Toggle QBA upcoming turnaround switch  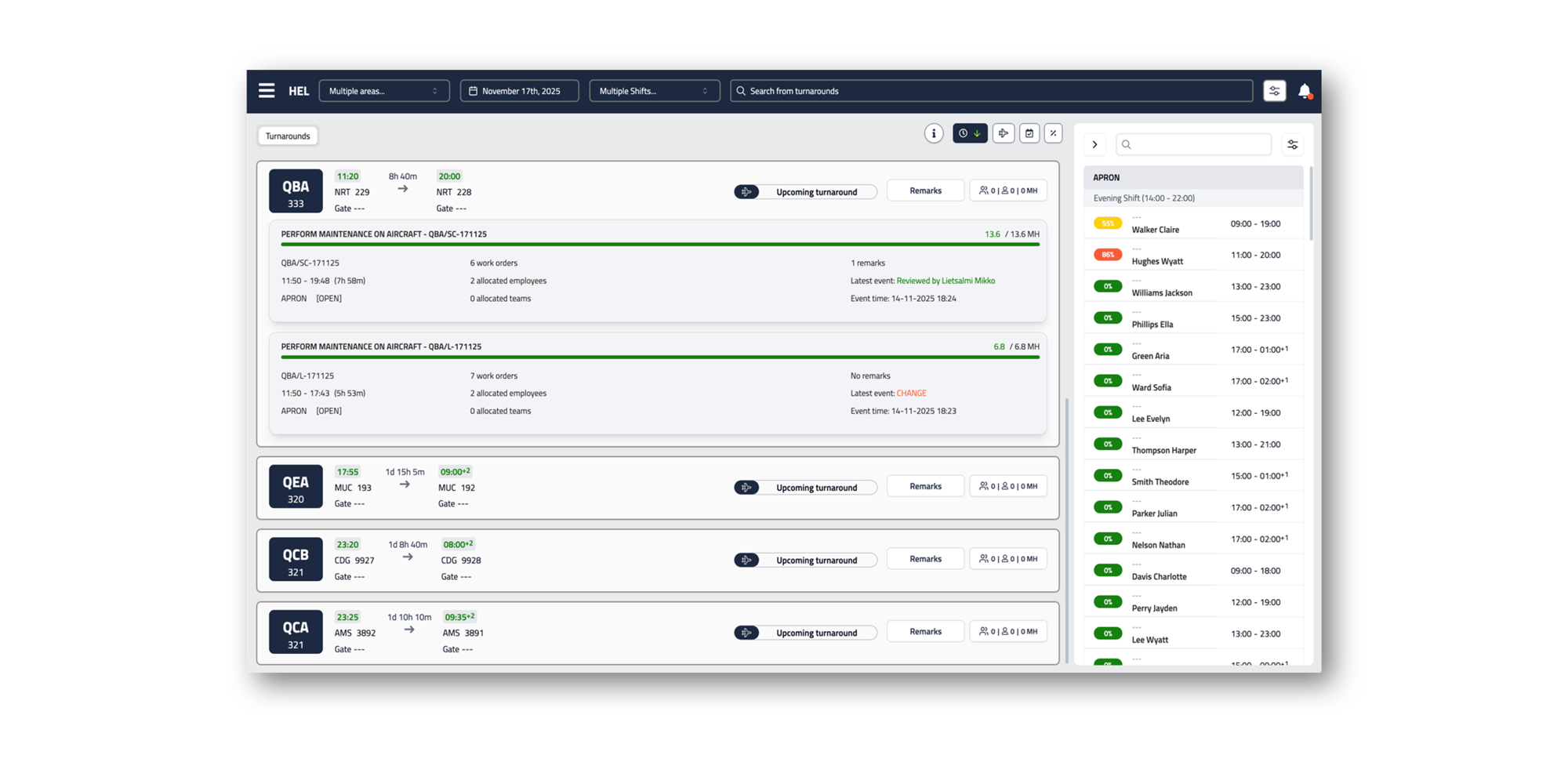coord(747,192)
